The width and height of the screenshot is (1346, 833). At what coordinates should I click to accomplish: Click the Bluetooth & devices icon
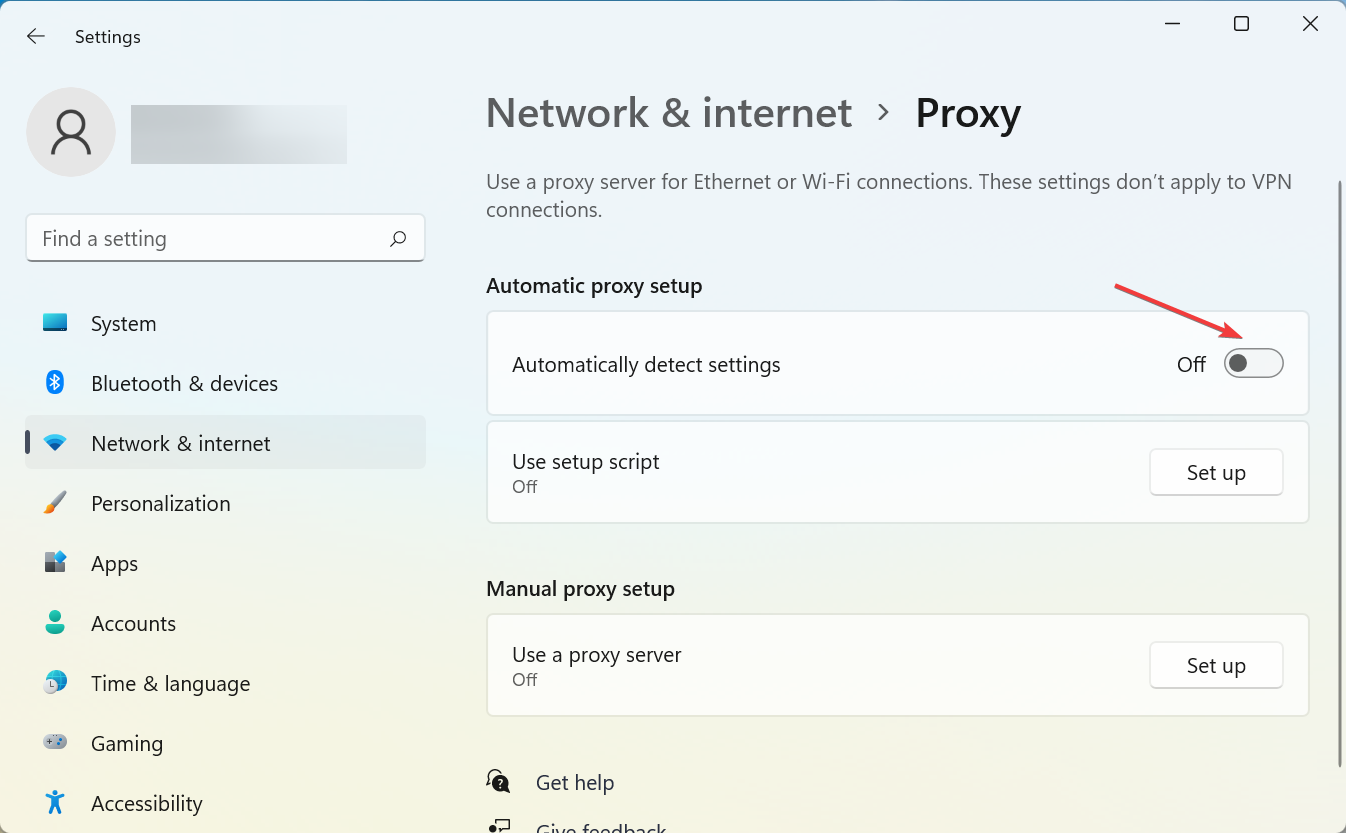(55, 383)
